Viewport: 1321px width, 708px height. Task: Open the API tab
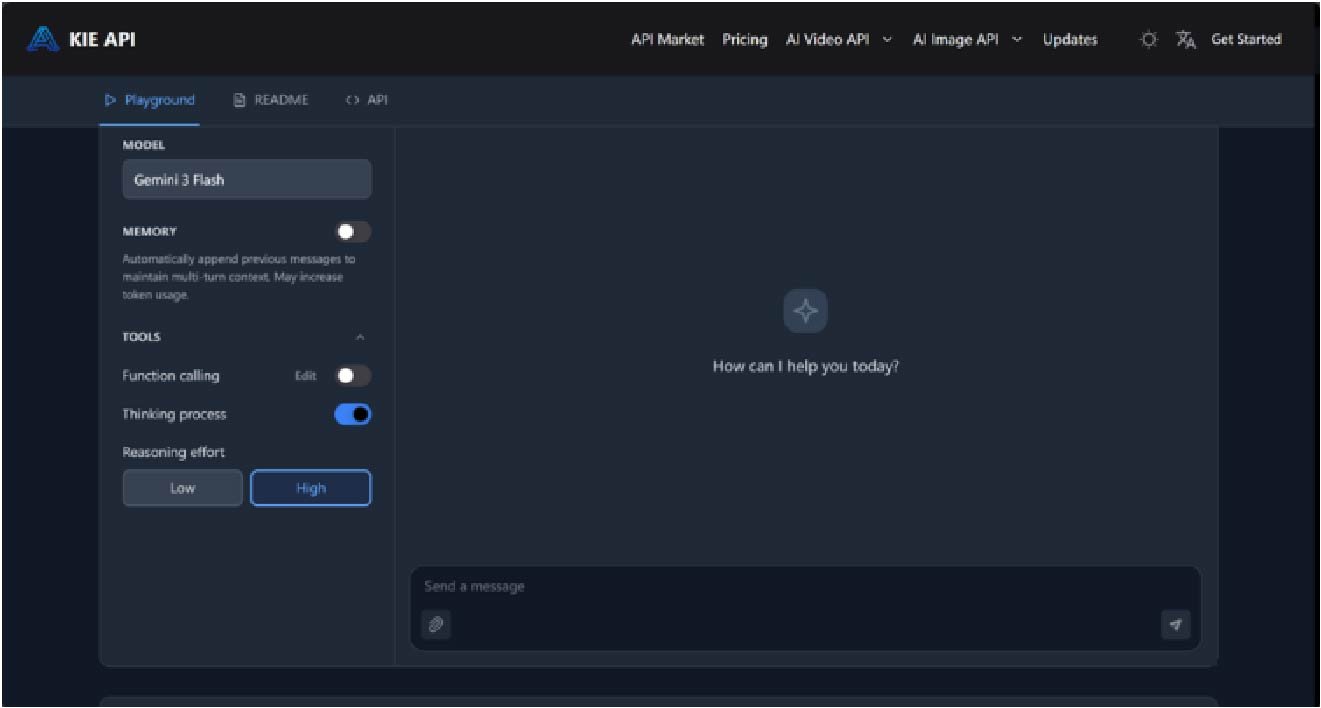(x=367, y=100)
